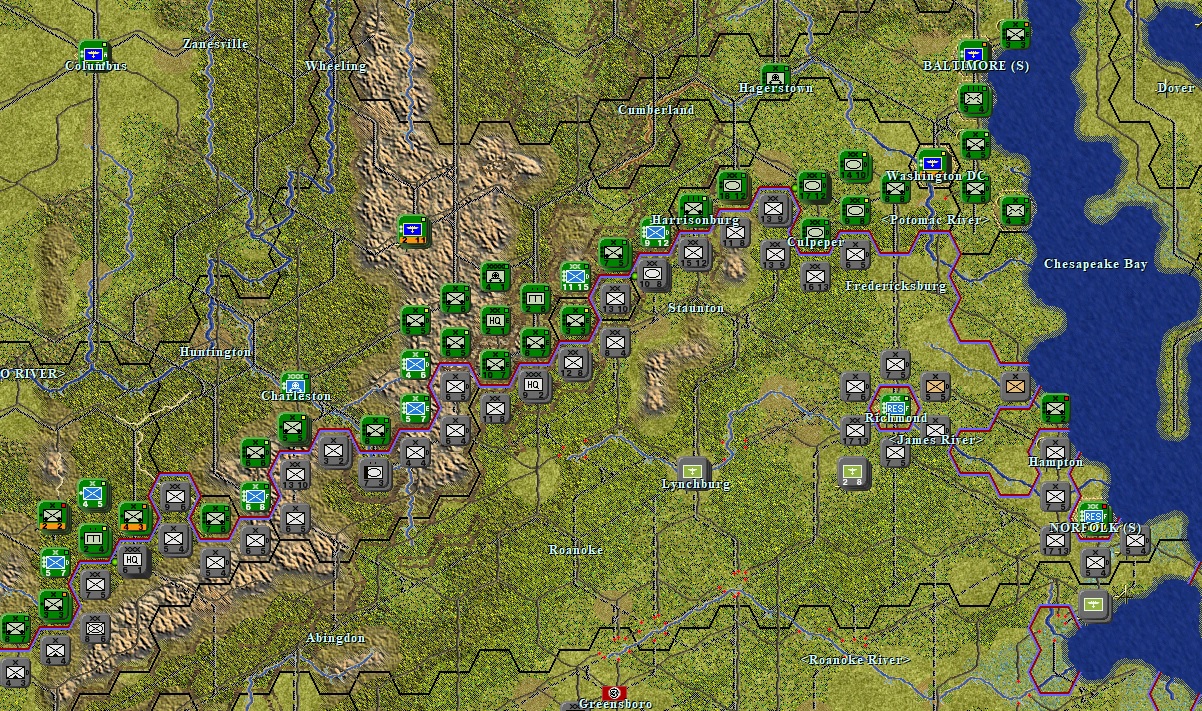1202x711 pixels.
Task: Select the gray armor unit 10-8 near Staunton
Action: pyautogui.click(x=655, y=274)
